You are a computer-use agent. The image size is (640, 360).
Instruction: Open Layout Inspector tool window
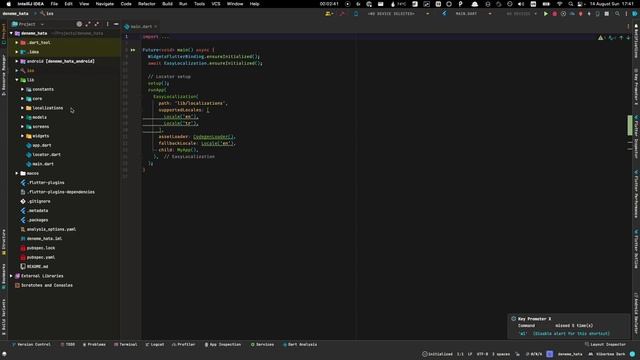tap(605, 344)
